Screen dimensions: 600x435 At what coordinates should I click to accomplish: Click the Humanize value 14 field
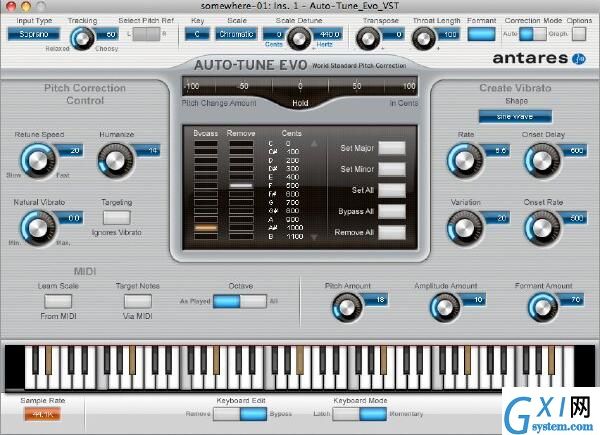click(x=148, y=150)
